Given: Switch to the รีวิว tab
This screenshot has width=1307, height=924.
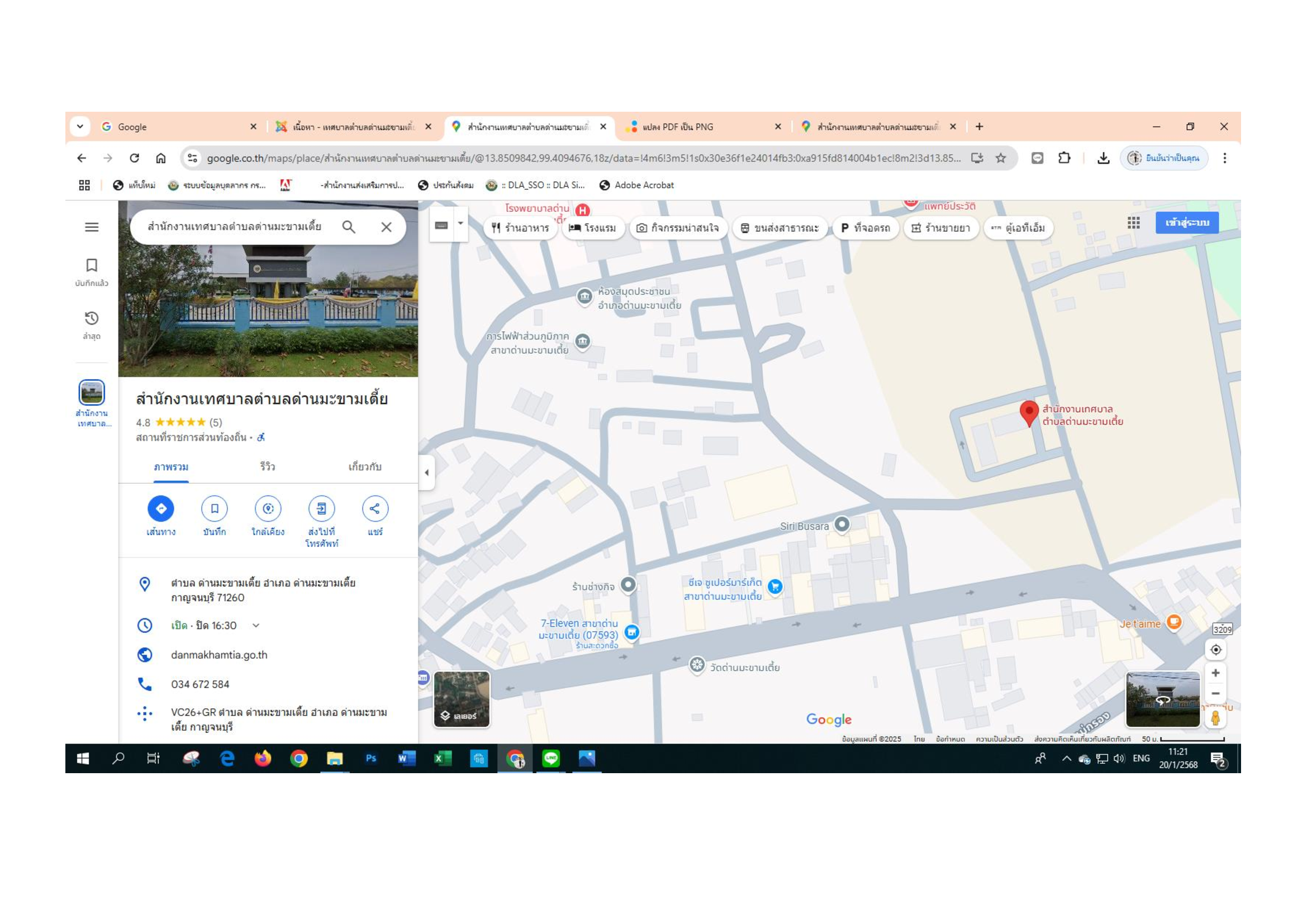Looking at the screenshot, I should pos(268,466).
